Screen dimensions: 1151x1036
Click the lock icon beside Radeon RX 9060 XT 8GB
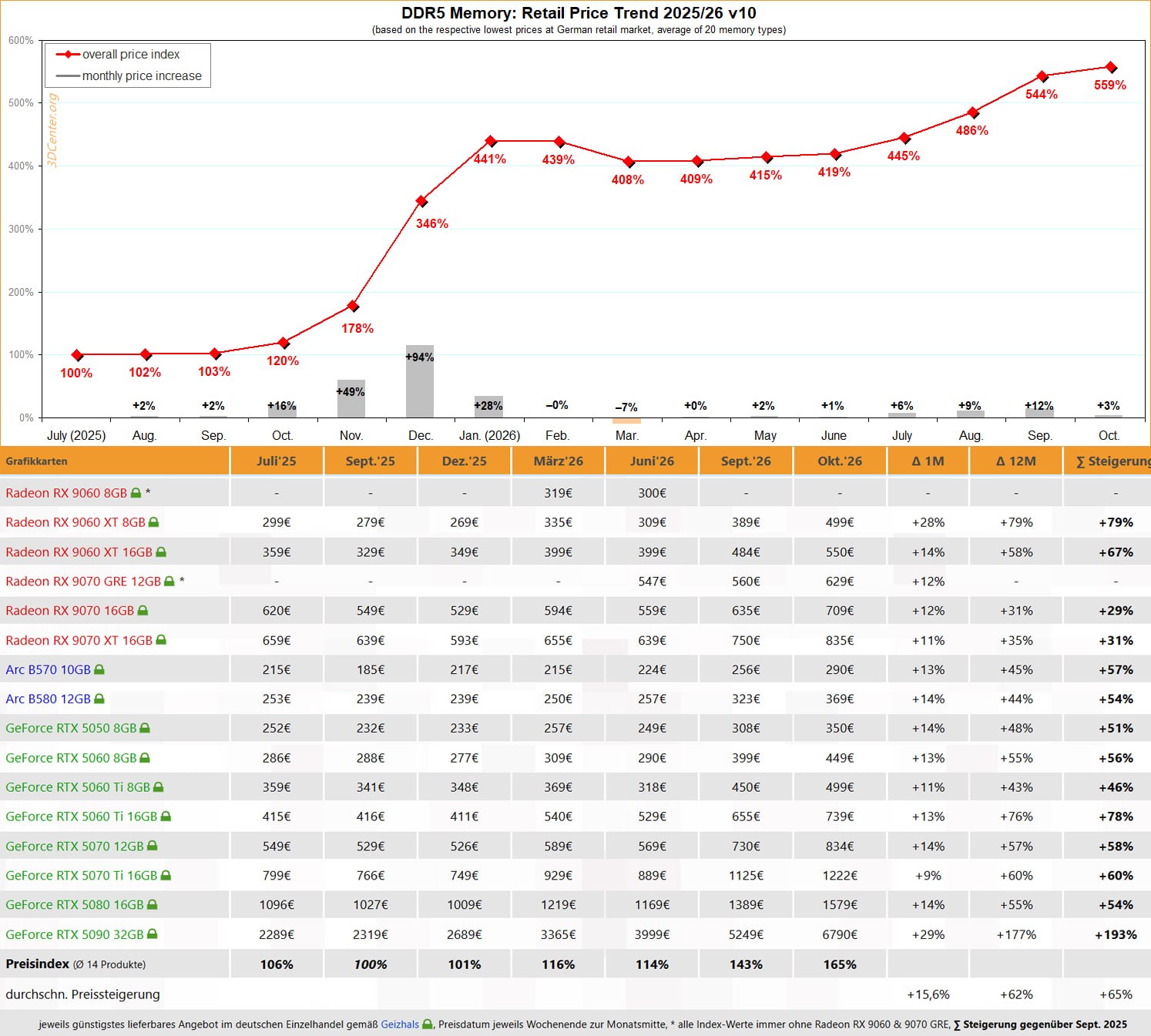pyautogui.click(x=153, y=522)
